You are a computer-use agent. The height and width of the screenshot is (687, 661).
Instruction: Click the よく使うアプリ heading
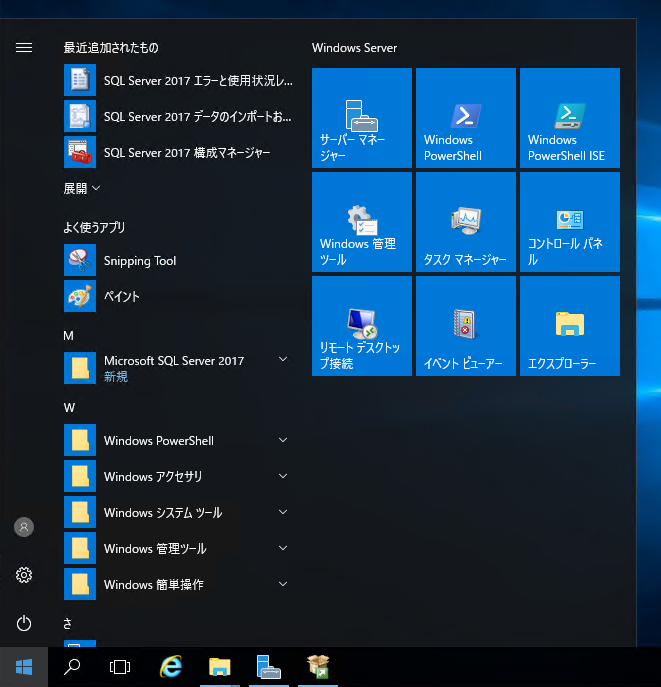(x=94, y=227)
